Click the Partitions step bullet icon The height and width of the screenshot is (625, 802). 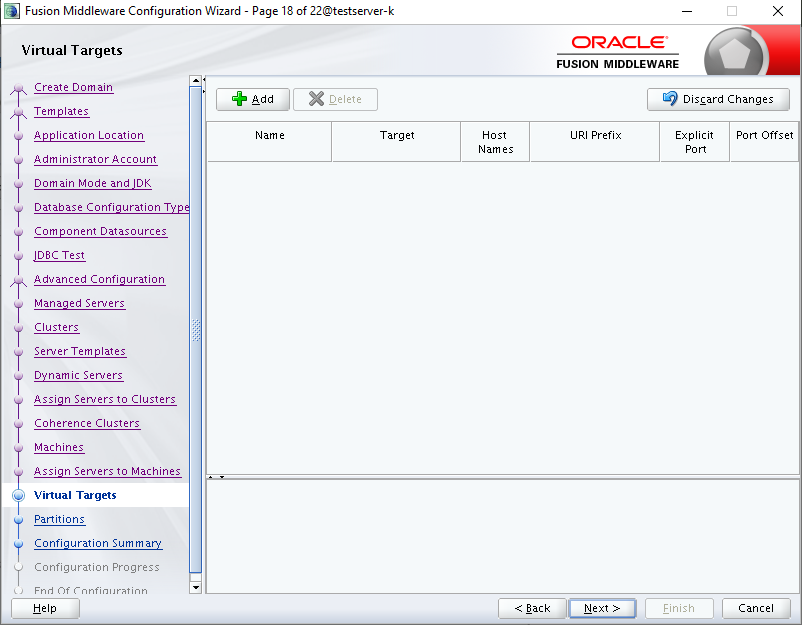point(18,520)
